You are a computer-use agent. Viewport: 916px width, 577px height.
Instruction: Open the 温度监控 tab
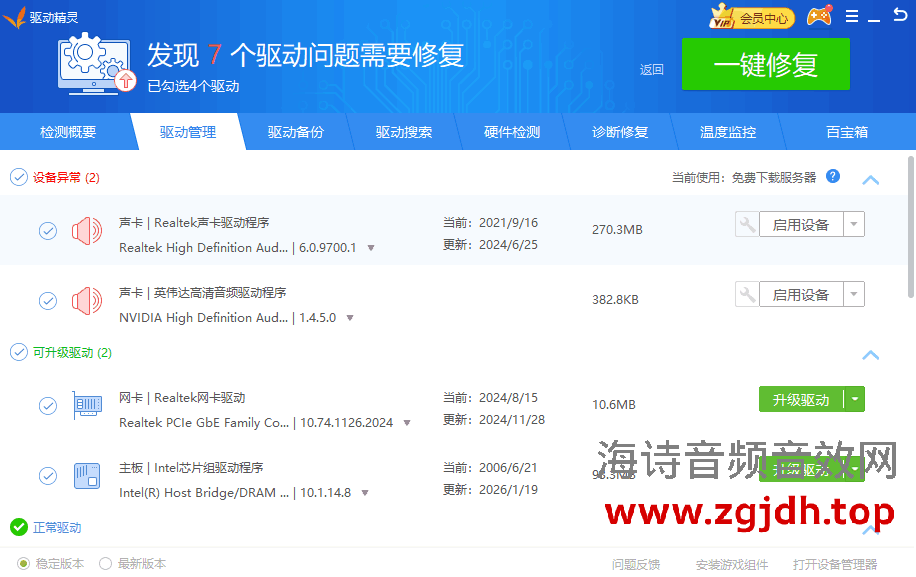[728, 132]
